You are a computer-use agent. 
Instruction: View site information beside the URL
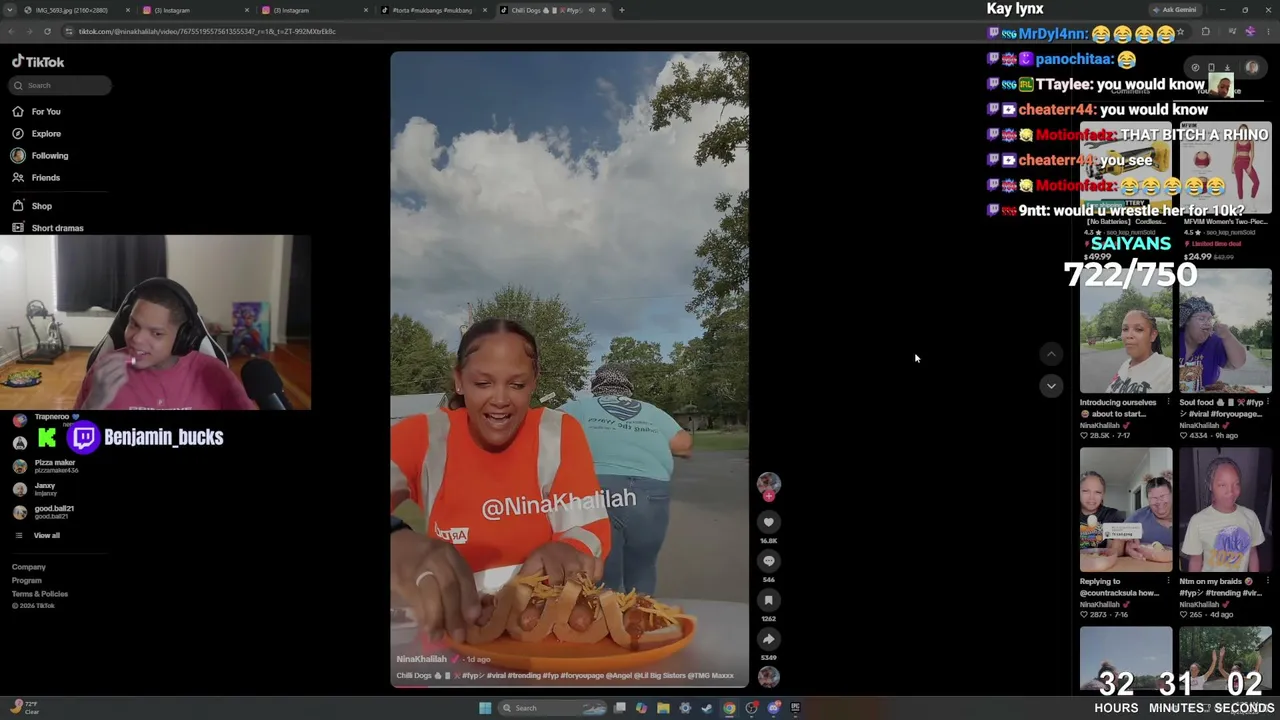point(68,31)
